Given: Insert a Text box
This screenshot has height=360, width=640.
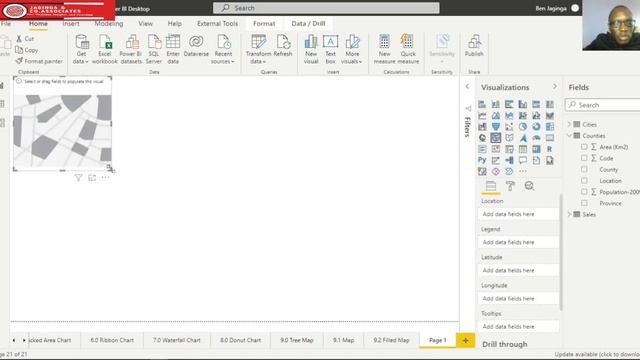Looking at the screenshot, I should coord(331,49).
